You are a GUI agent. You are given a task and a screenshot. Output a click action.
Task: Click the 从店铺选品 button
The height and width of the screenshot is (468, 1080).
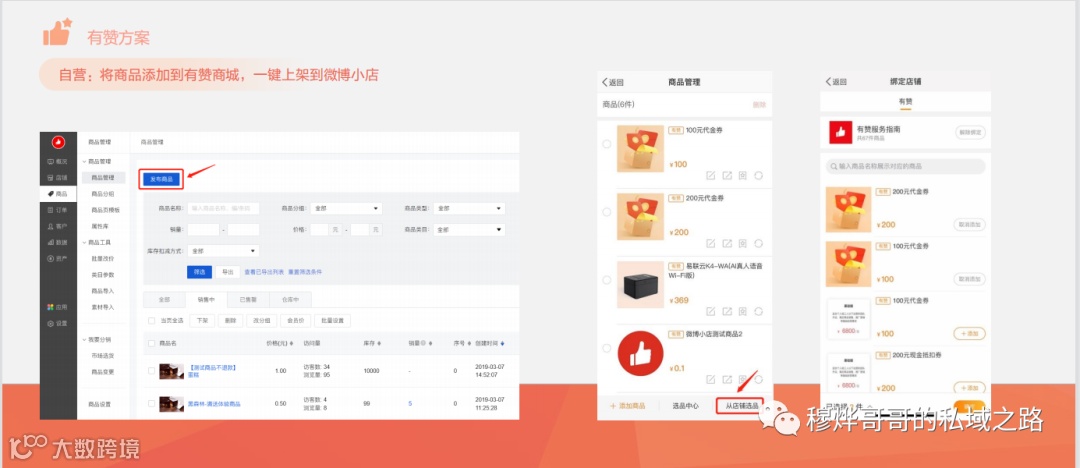(x=742, y=406)
